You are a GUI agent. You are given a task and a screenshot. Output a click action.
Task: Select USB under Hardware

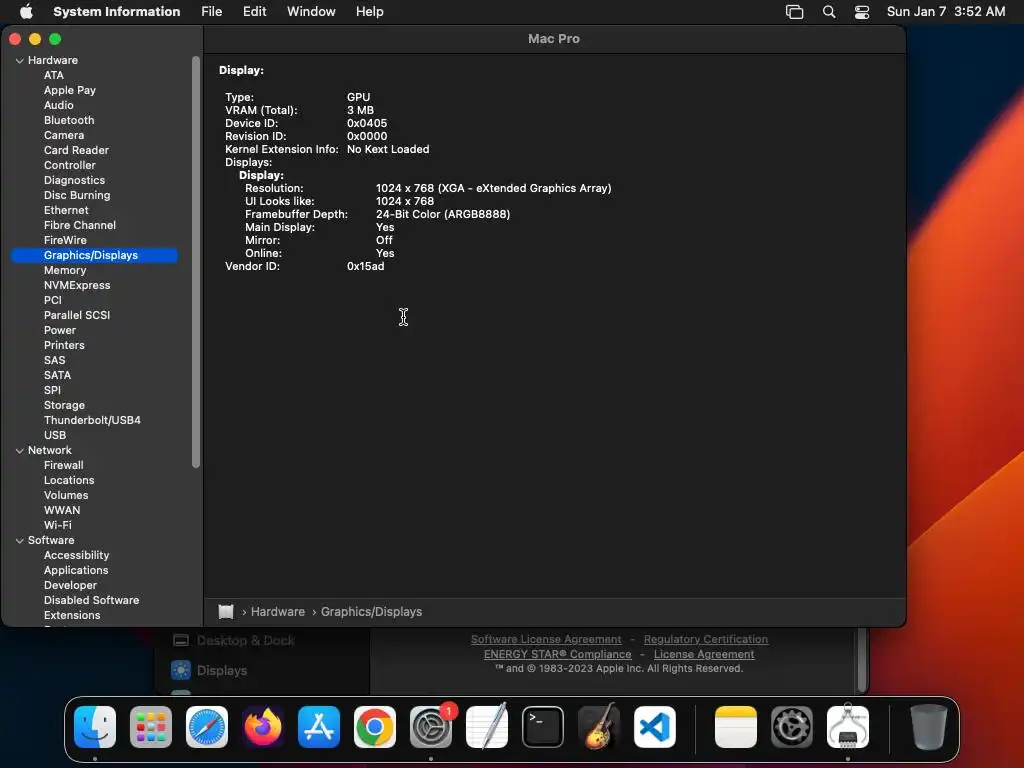pyautogui.click(x=55, y=436)
